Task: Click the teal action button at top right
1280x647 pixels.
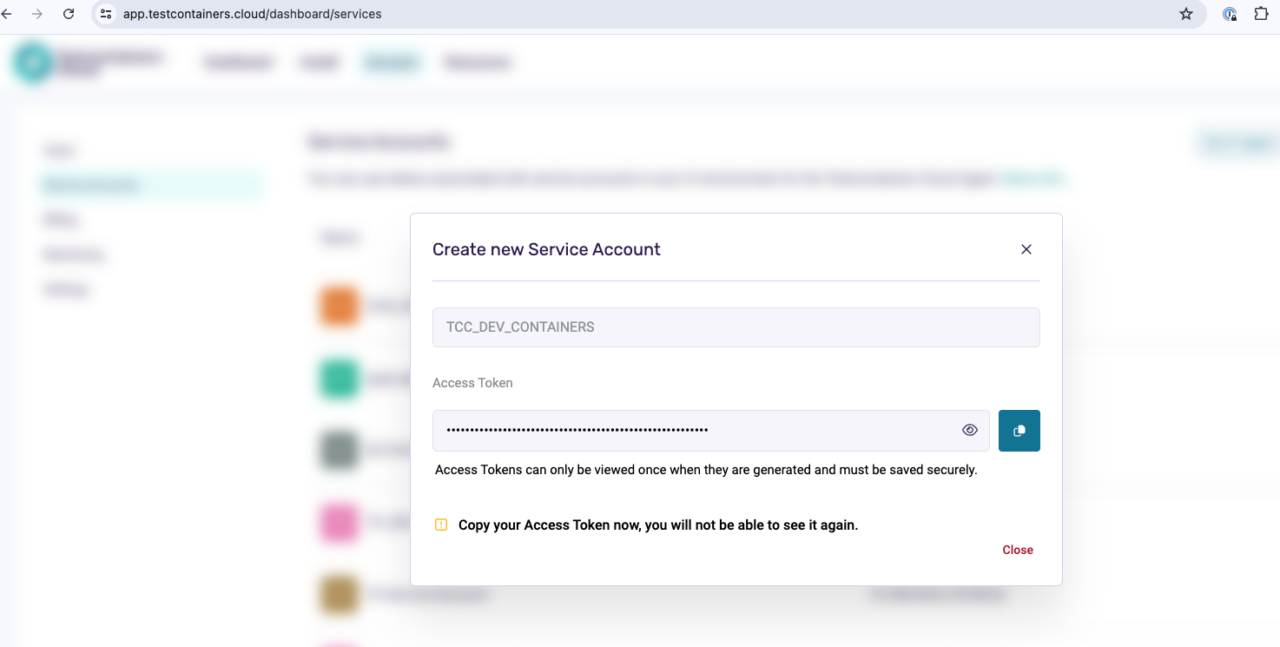Action: (x=1240, y=143)
